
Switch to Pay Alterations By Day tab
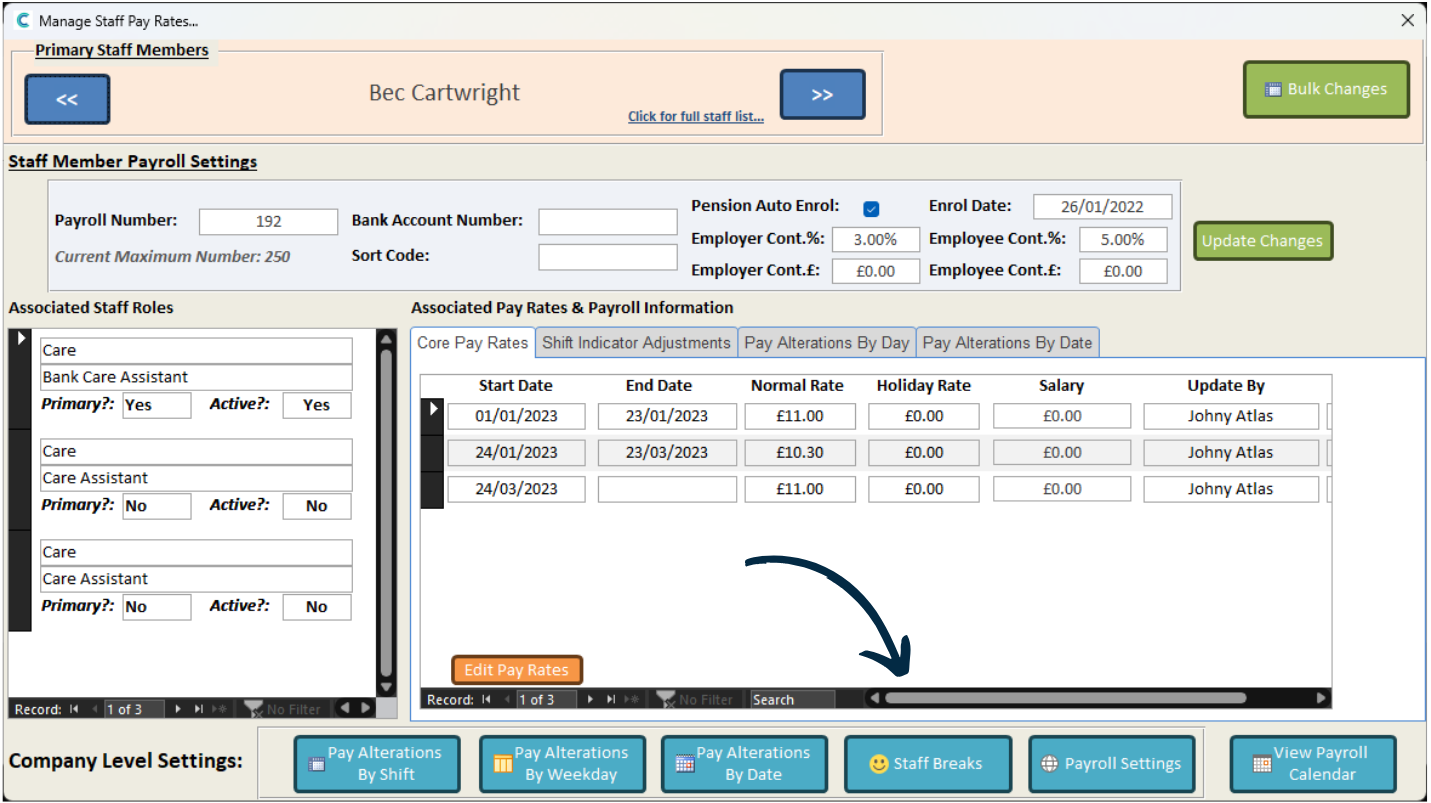pos(826,343)
